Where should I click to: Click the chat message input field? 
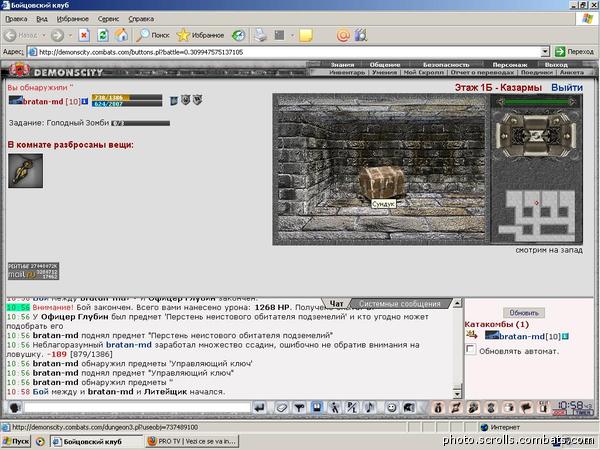tap(137, 408)
